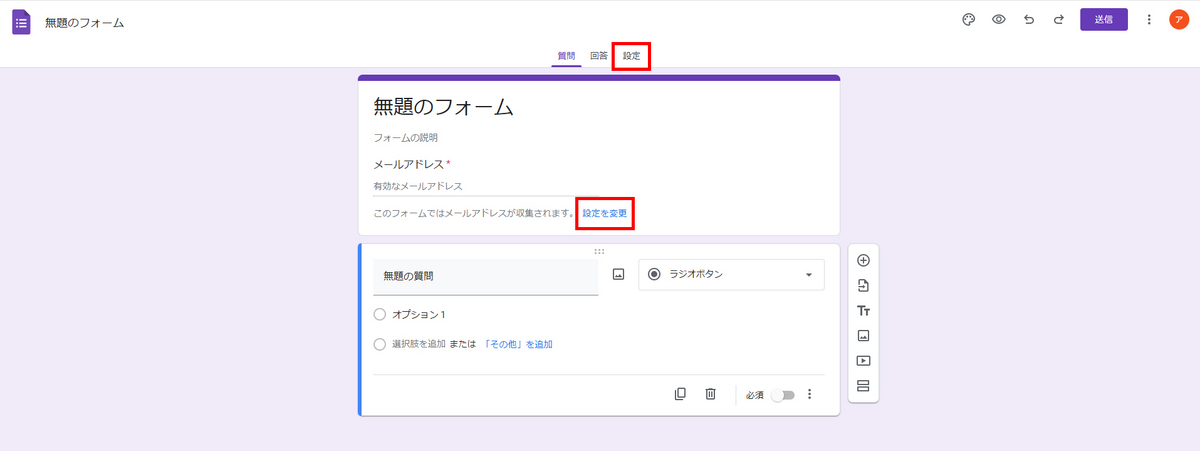The image size is (1200, 451).
Task: Delete the current question
Action: pyautogui.click(x=710, y=394)
